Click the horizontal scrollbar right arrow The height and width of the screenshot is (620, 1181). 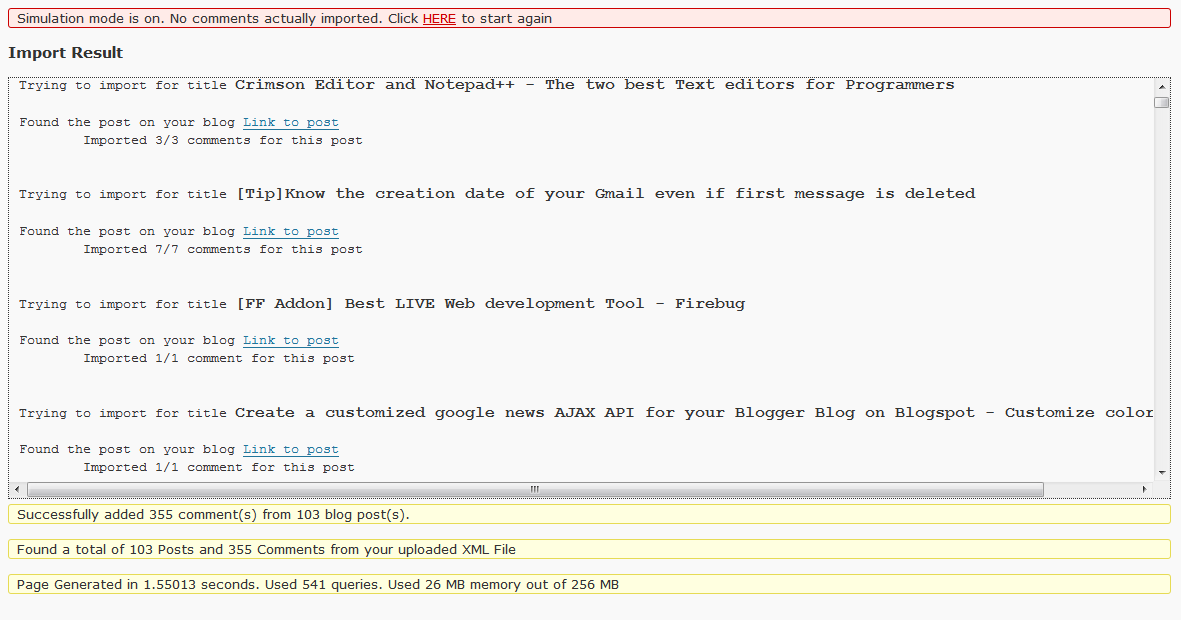click(x=1145, y=490)
